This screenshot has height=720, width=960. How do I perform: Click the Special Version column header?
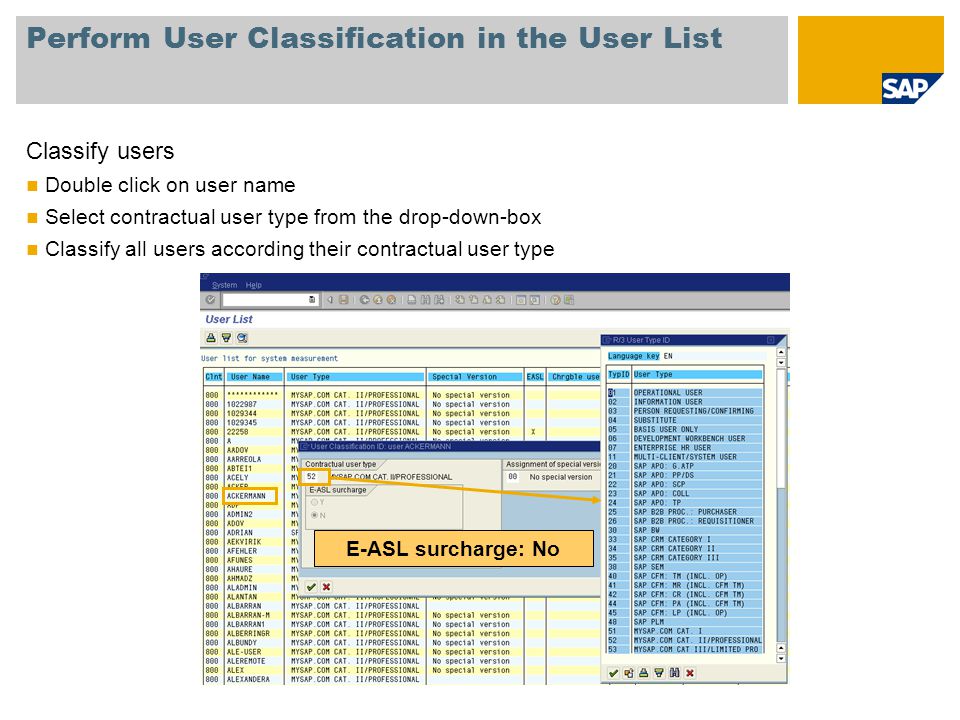(x=475, y=377)
